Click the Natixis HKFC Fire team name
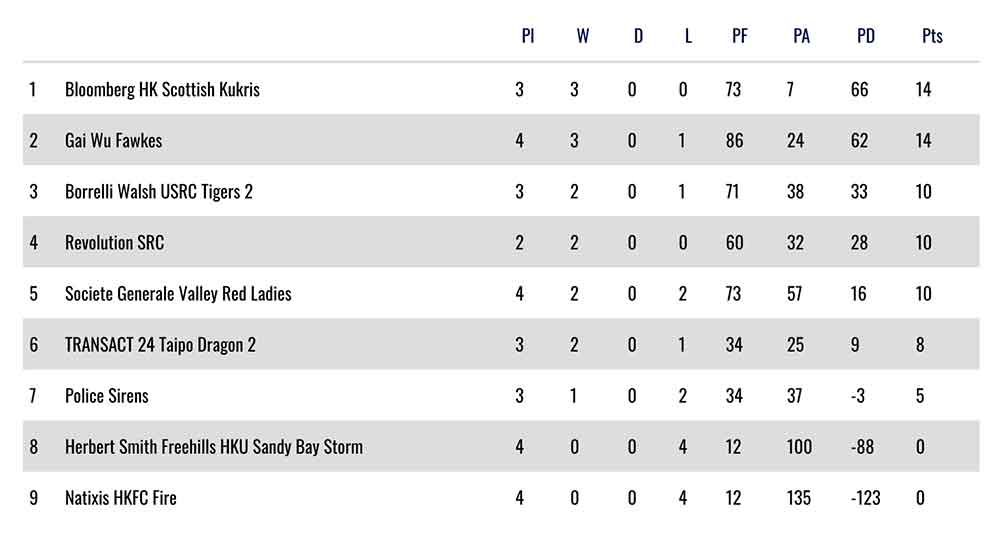Screen dimensions: 1000x536 (120, 498)
